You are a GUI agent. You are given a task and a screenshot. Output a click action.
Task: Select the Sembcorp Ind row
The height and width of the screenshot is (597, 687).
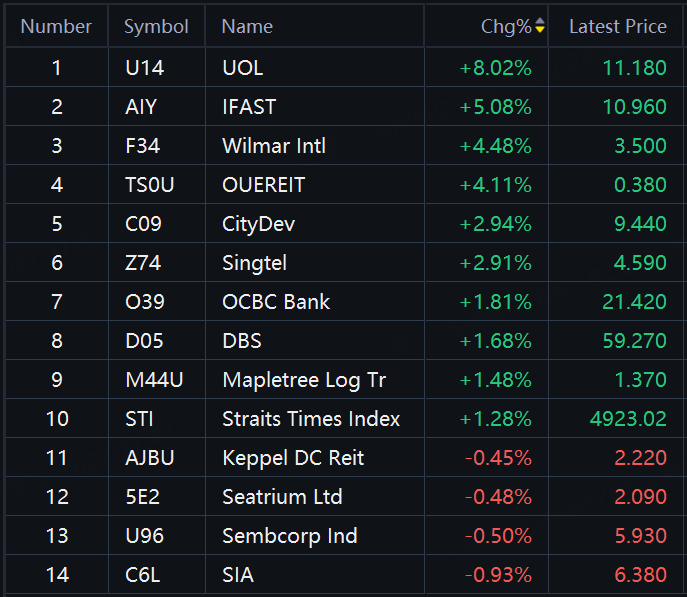290,536
